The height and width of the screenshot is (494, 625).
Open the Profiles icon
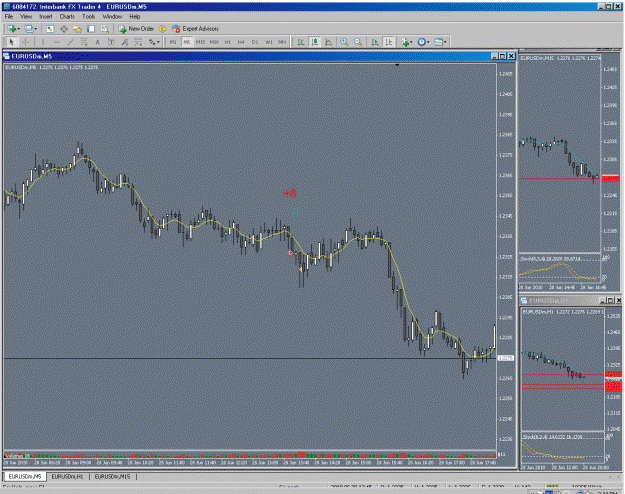point(29,29)
